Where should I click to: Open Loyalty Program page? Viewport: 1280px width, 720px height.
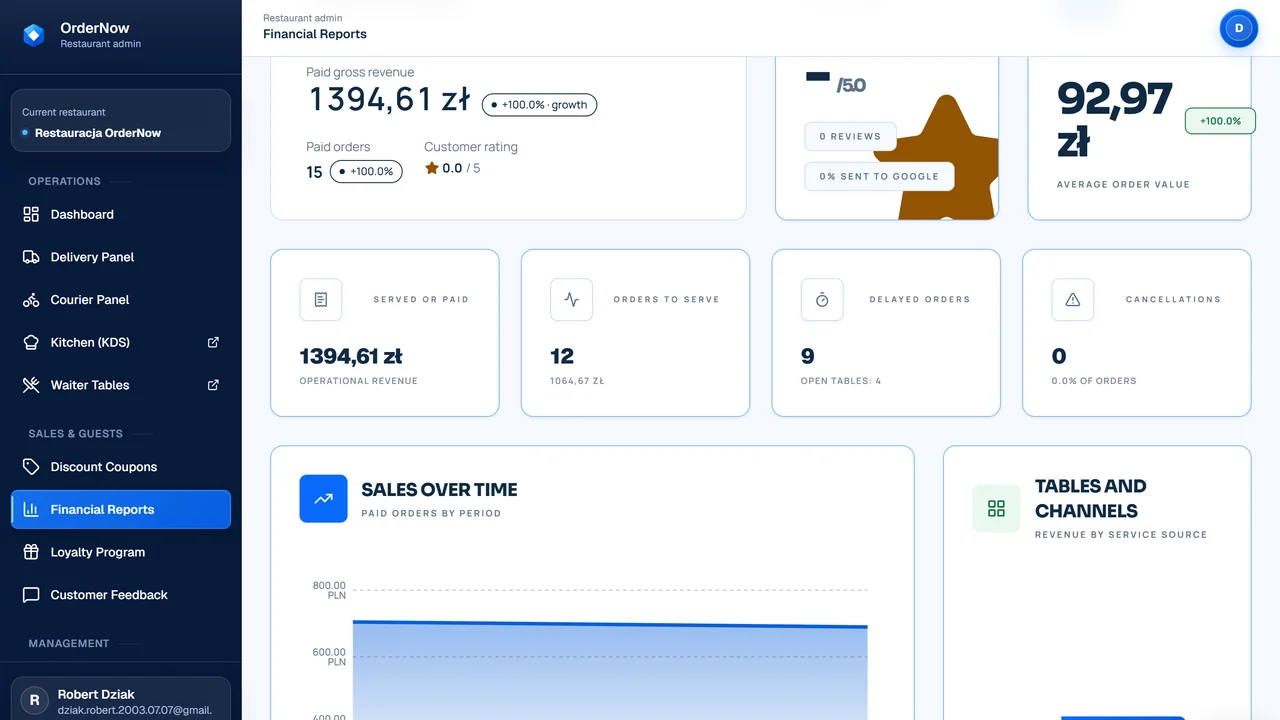(x=121, y=552)
